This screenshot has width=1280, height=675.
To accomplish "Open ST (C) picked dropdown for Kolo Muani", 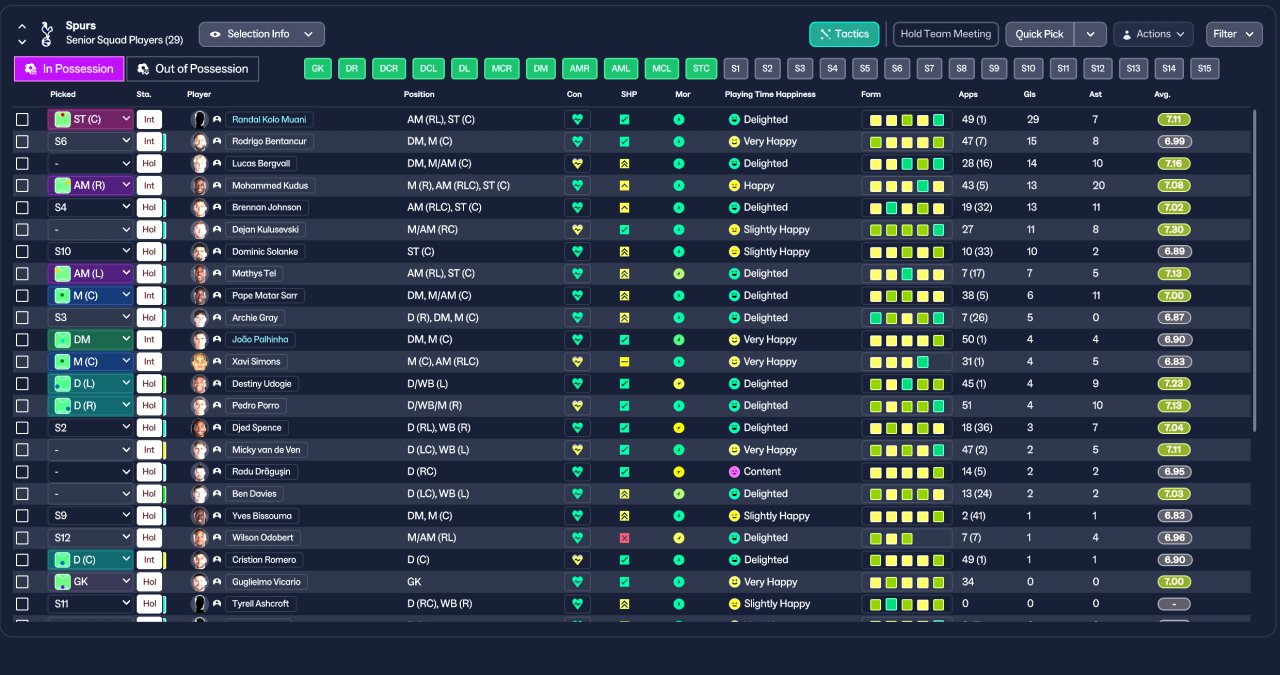I will [x=91, y=120].
